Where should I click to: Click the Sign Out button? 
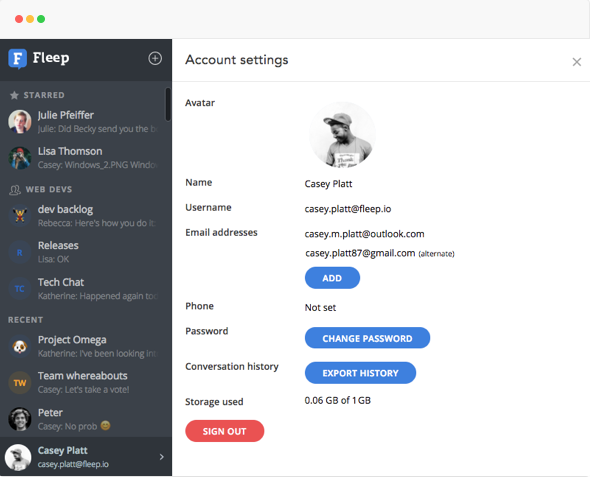(x=225, y=431)
